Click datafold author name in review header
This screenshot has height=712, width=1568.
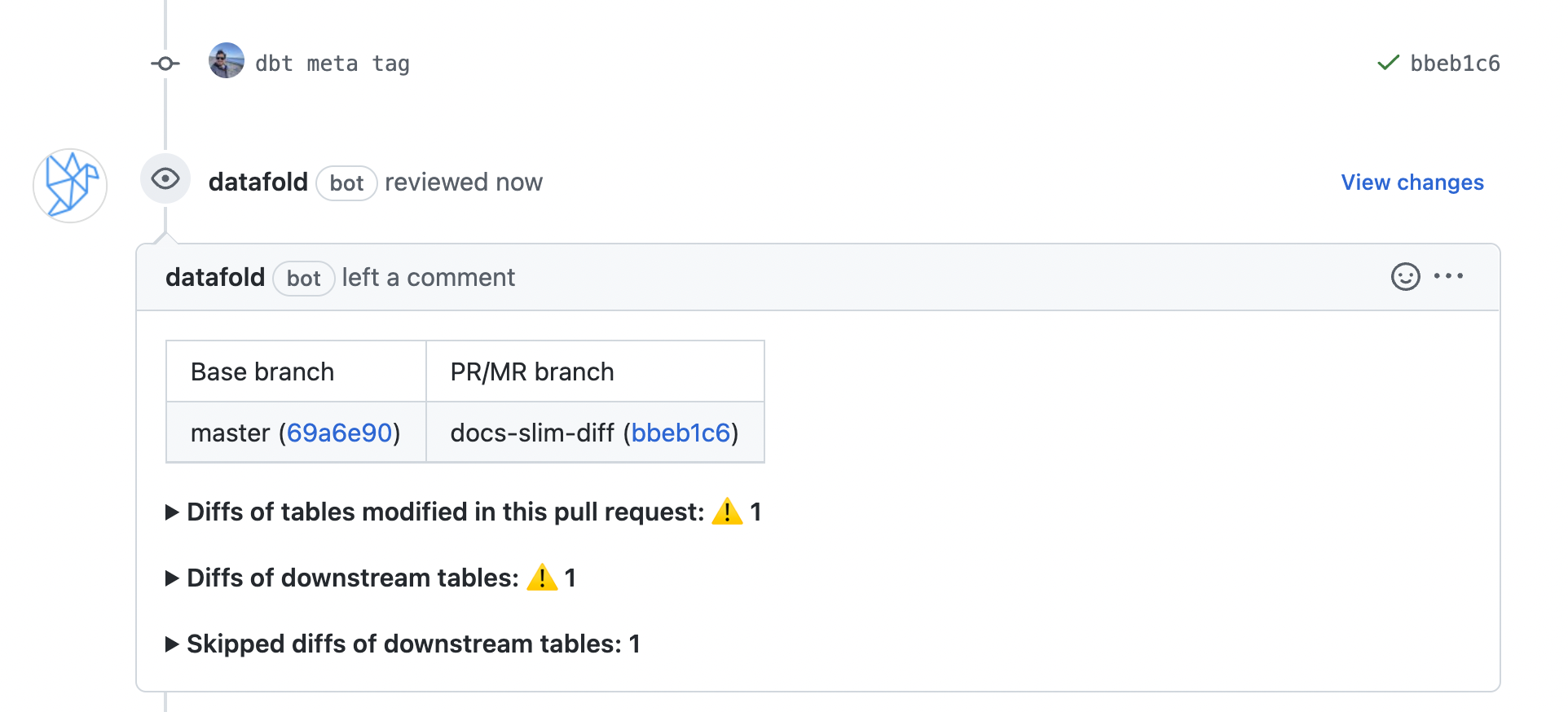(258, 182)
